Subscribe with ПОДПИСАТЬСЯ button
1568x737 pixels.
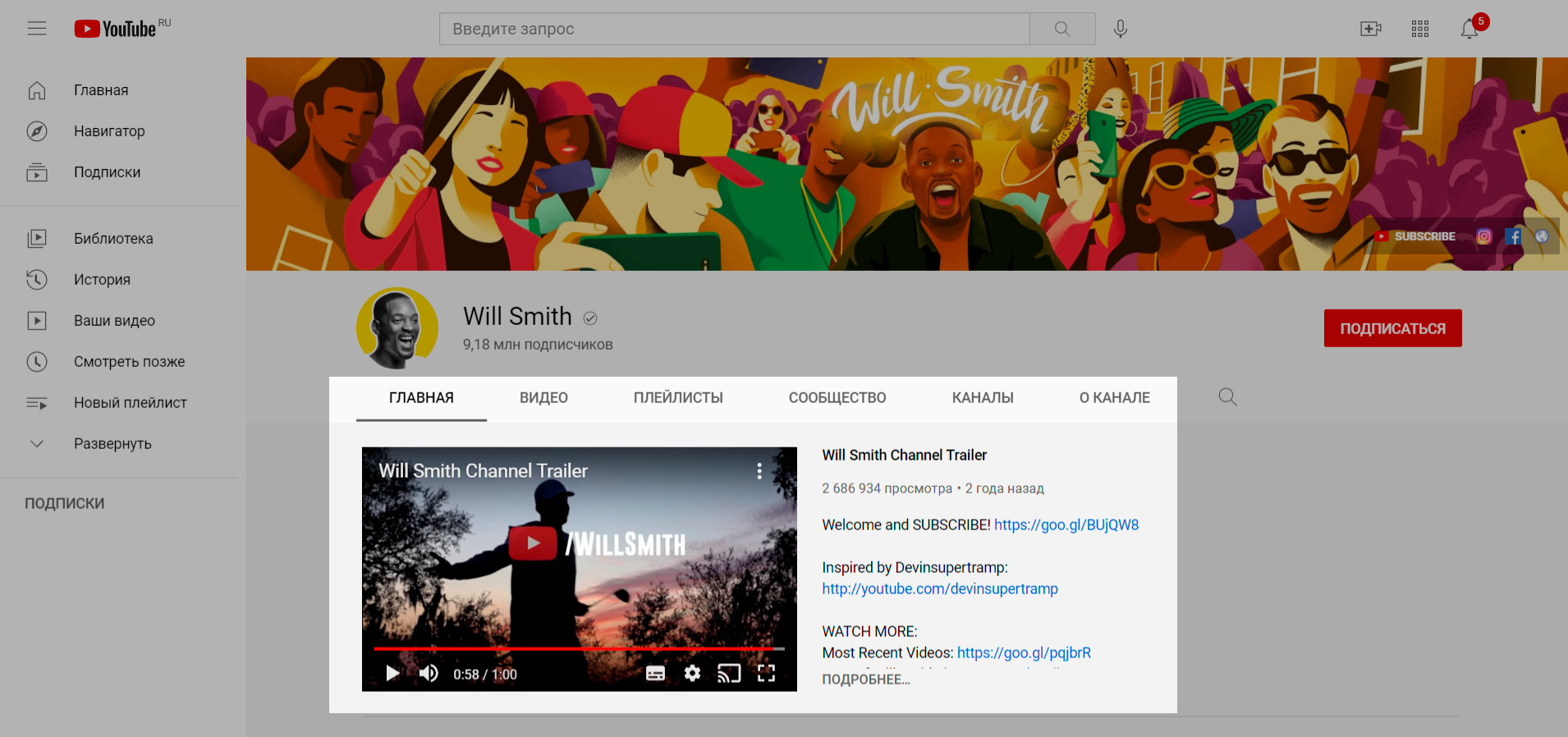click(x=1392, y=328)
